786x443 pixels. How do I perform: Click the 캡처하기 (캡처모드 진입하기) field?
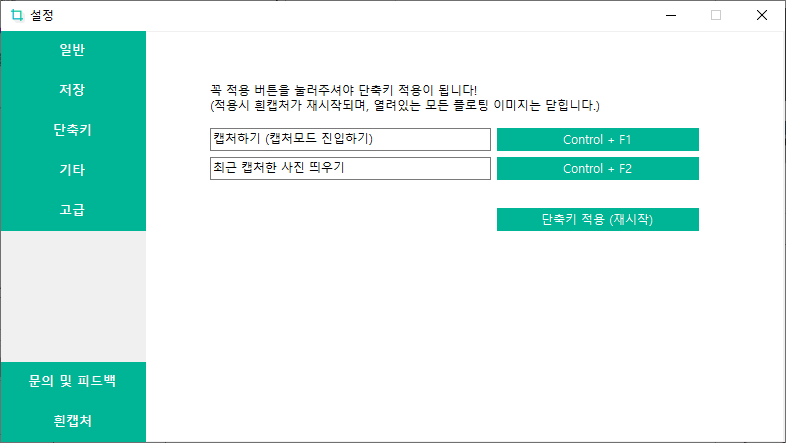click(350, 139)
